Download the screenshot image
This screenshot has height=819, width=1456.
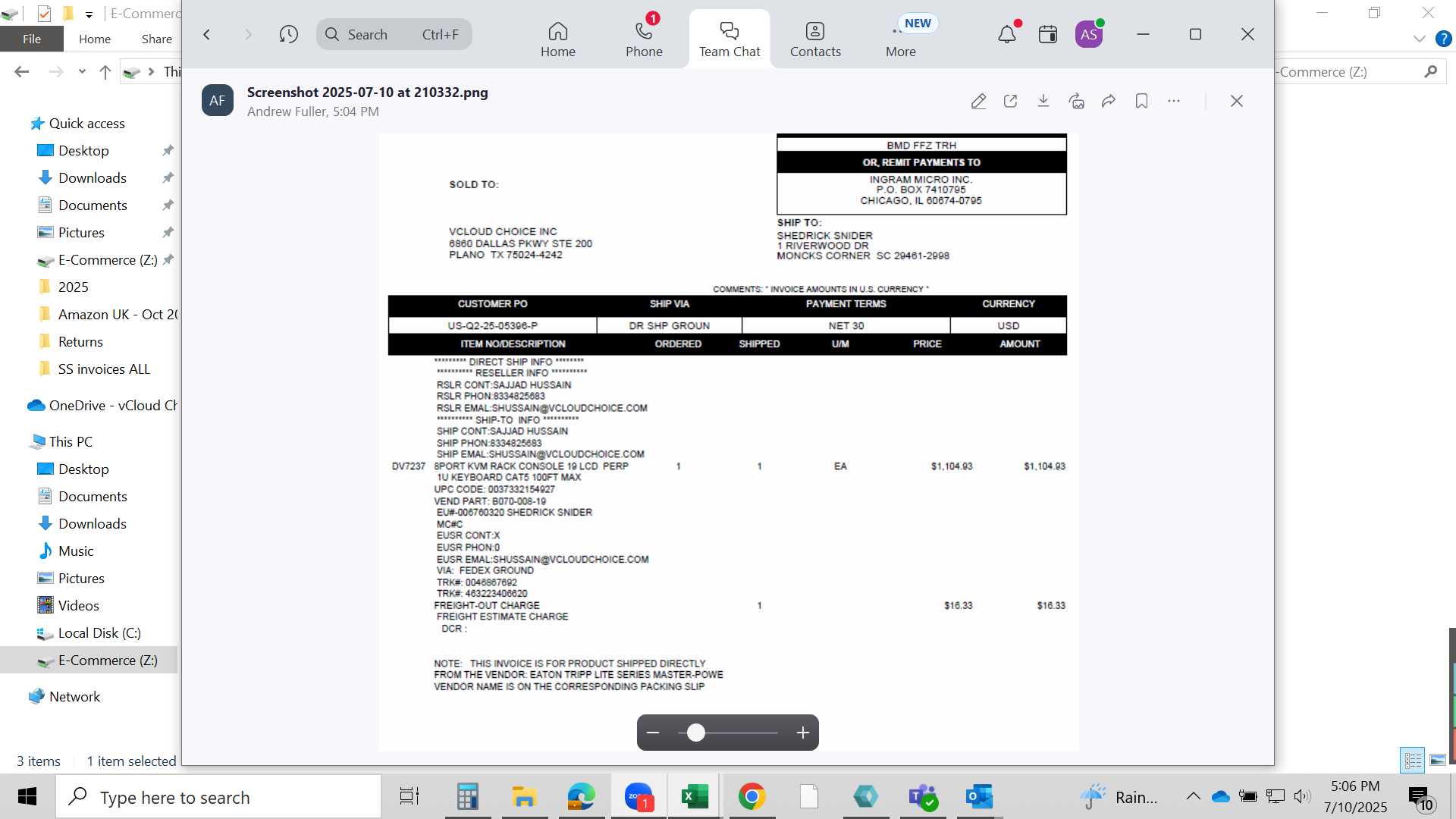(x=1043, y=101)
